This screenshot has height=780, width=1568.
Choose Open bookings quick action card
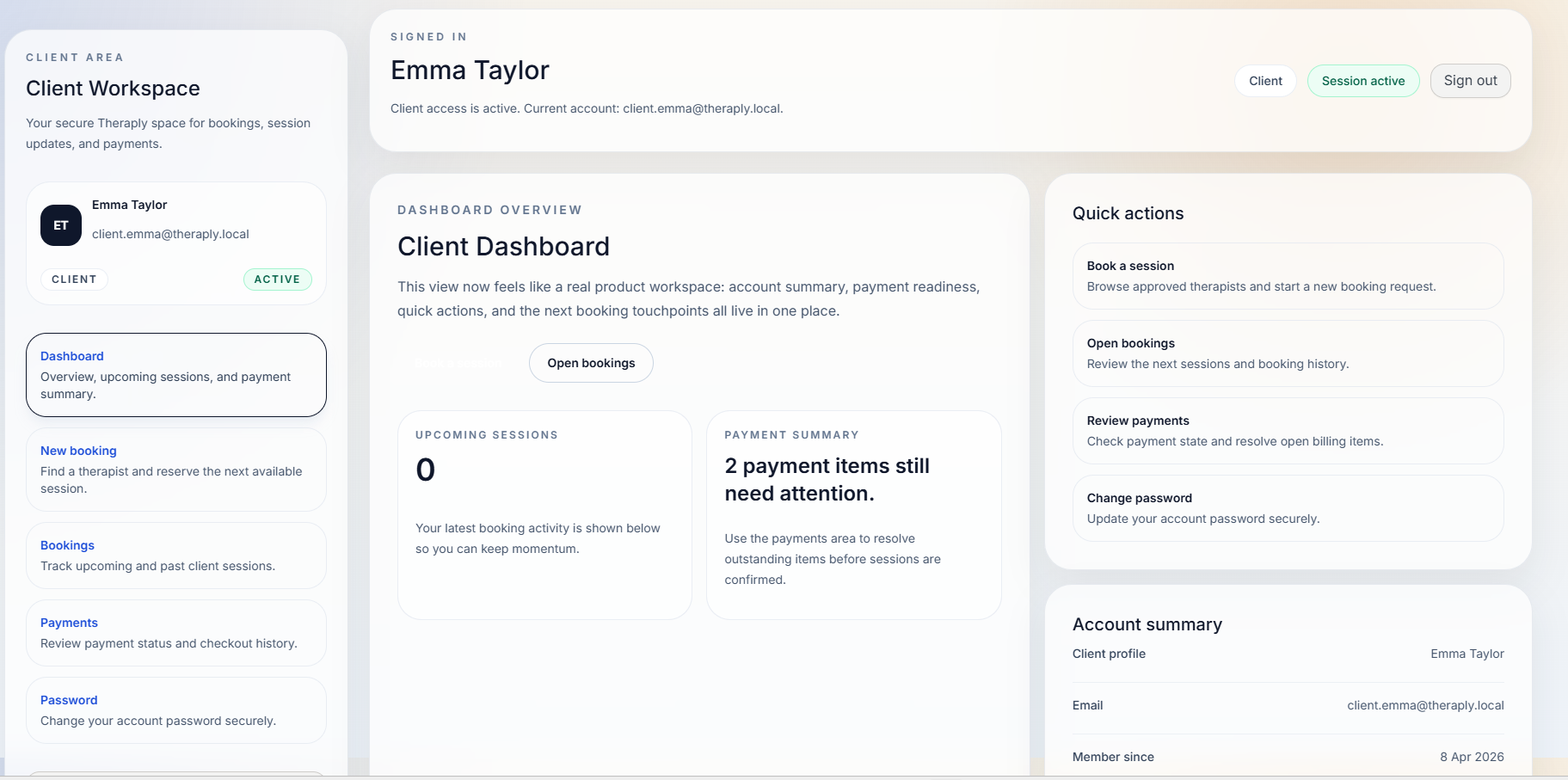[x=1288, y=353]
